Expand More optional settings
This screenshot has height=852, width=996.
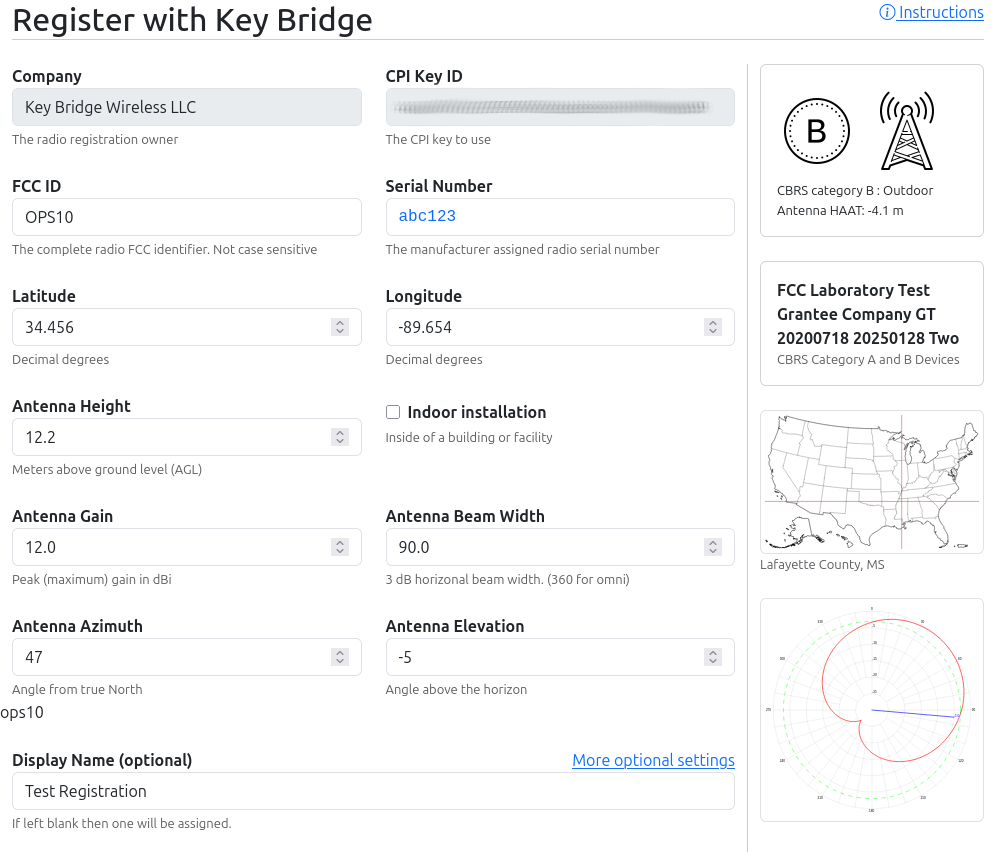point(653,761)
